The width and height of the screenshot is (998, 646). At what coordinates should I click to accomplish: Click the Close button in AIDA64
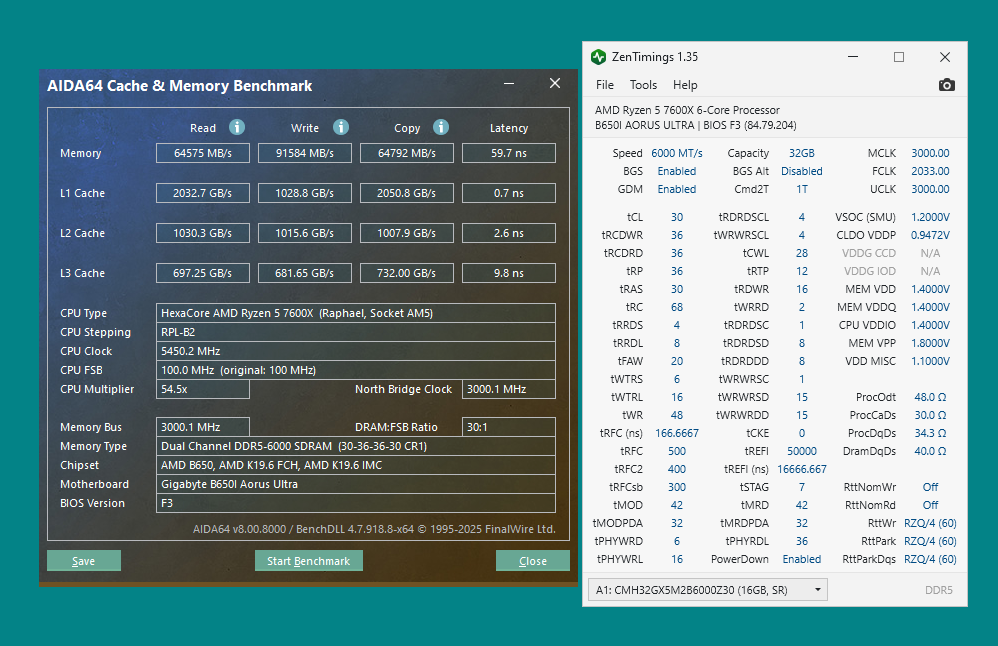pos(532,561)
